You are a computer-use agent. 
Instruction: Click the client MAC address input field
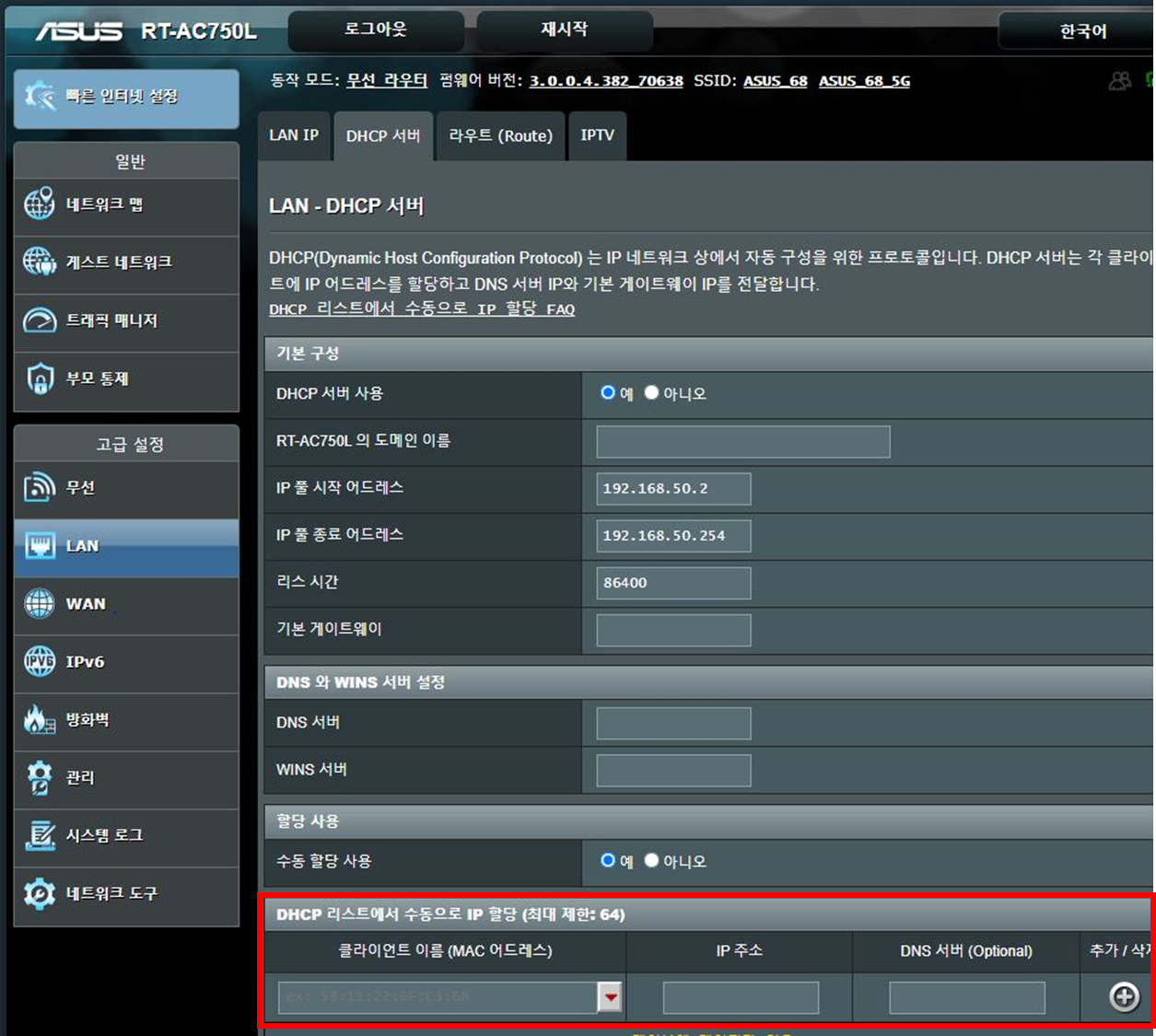pyautogui.click(x=438, y=997)
